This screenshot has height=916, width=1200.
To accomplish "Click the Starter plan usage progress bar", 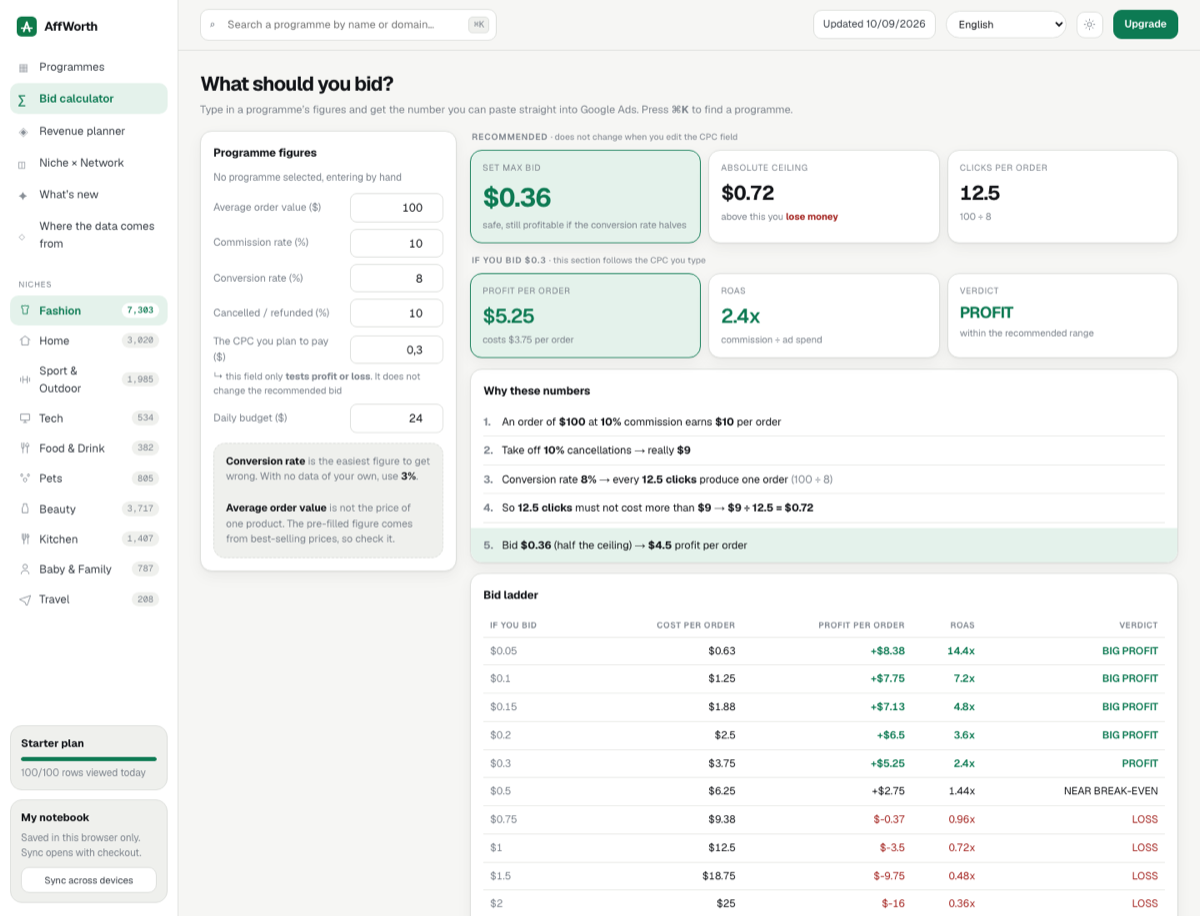I will point(89,759).
